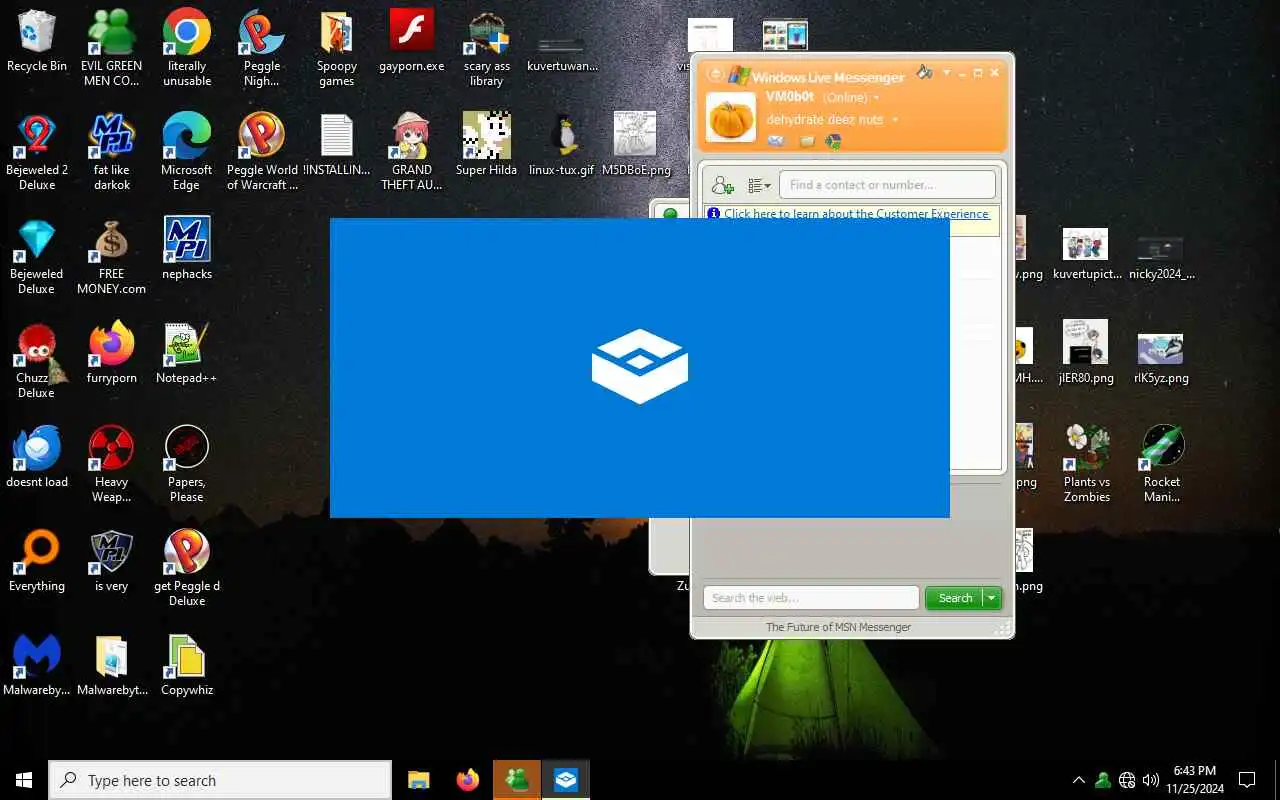1280x800 pixels.
Task: Open the Spoopy games folder
Action: pos(337,48)
